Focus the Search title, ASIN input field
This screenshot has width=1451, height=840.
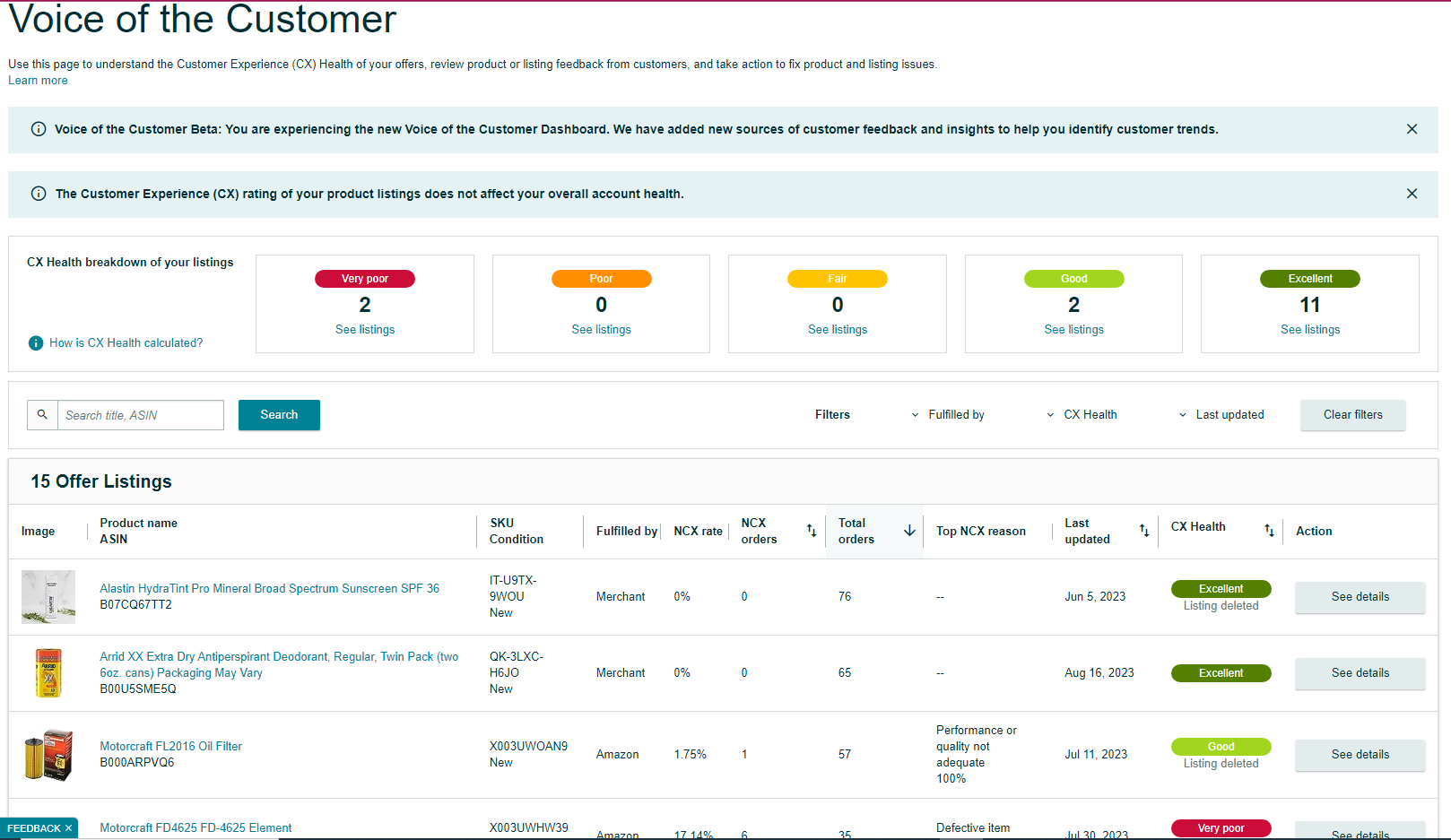point(141,415)
